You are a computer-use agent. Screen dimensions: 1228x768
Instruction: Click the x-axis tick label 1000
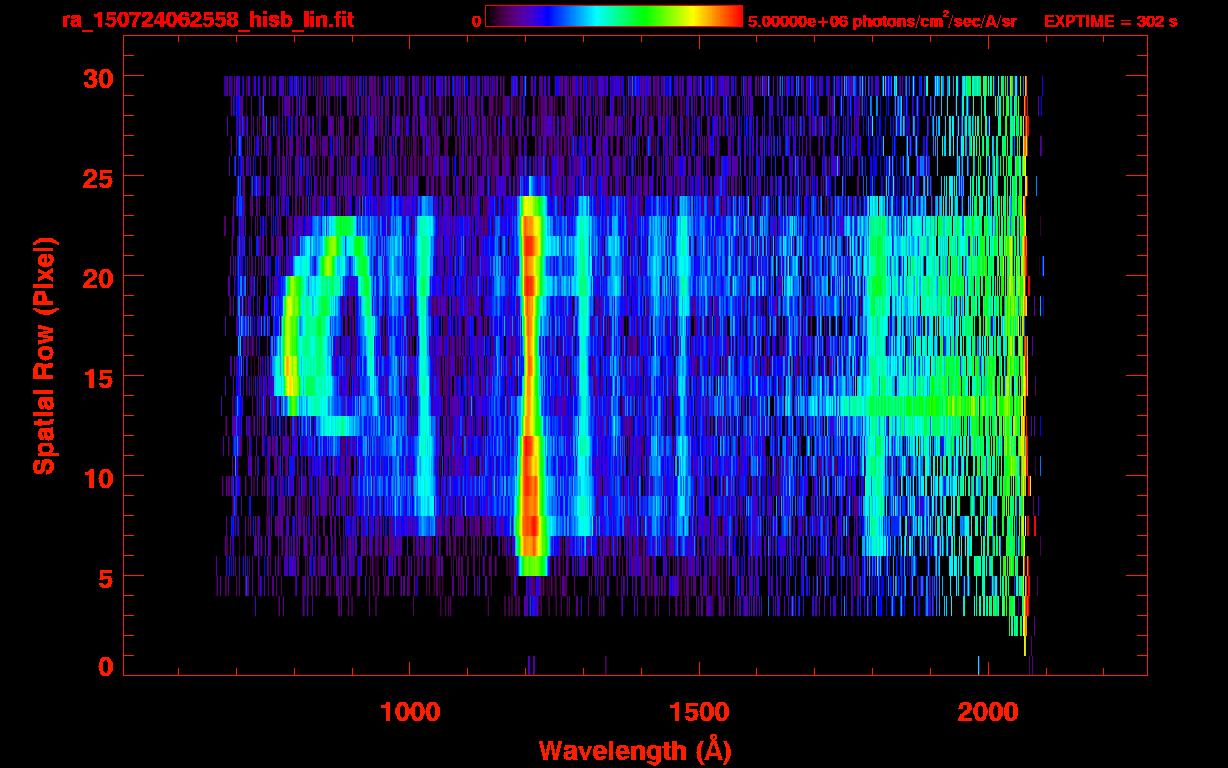tap(410, 711)
